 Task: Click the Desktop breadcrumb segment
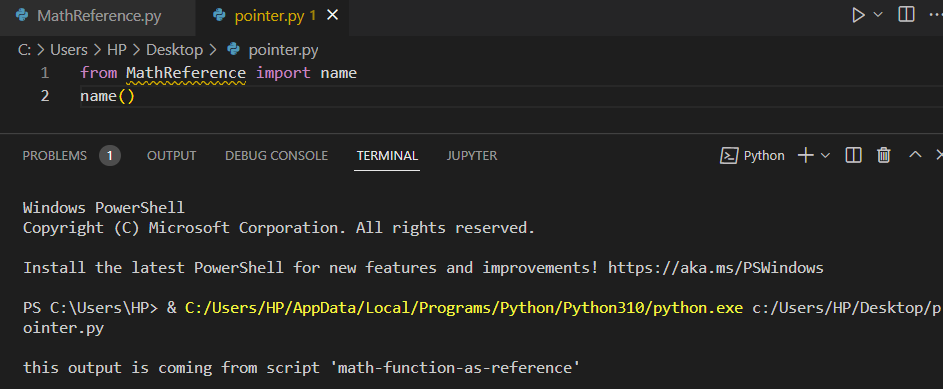coord(174,50)
